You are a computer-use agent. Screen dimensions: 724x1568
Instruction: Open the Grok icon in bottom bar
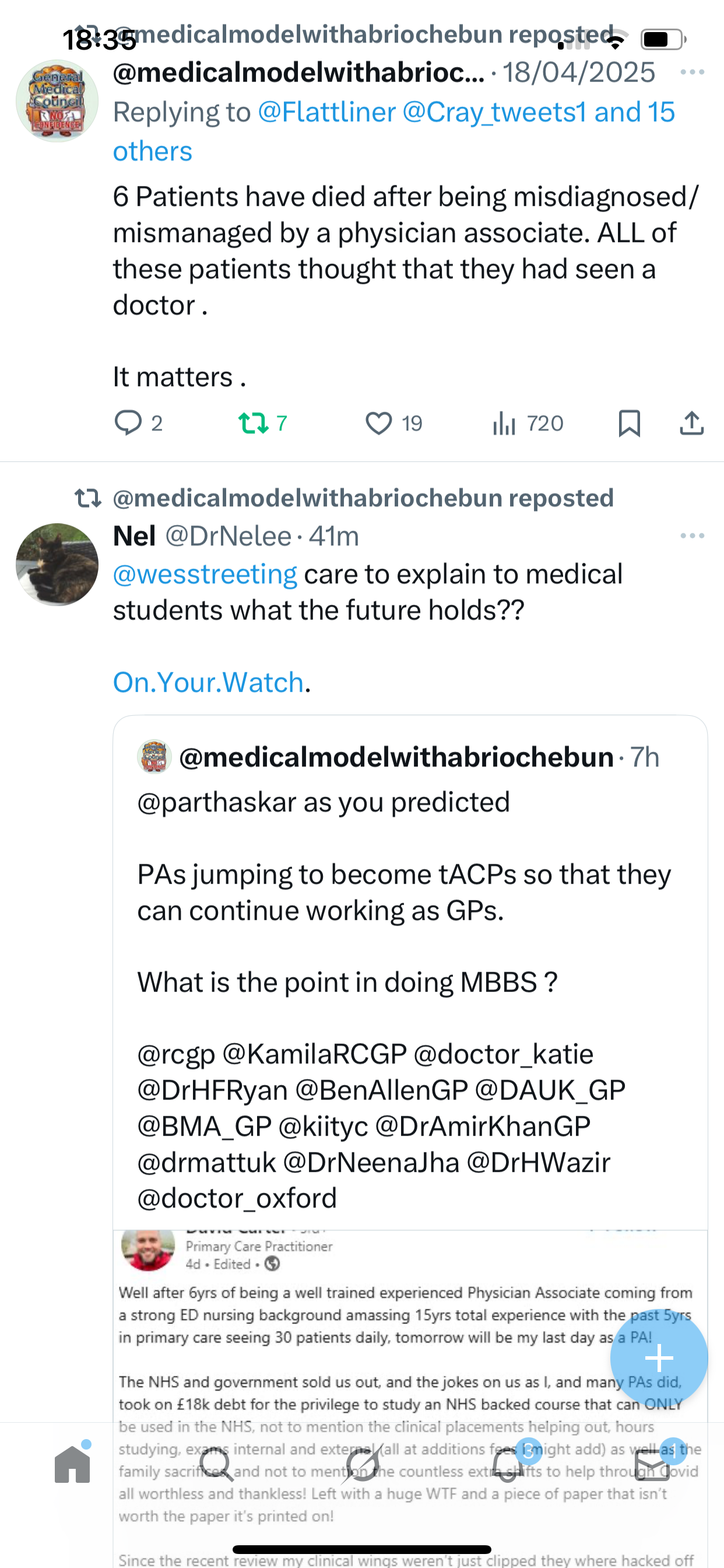coord(362,1465)
